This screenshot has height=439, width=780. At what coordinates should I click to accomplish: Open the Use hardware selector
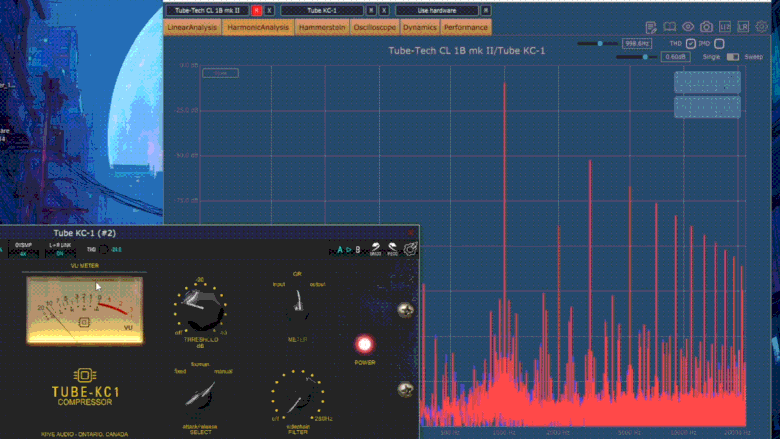coord(436,9)
